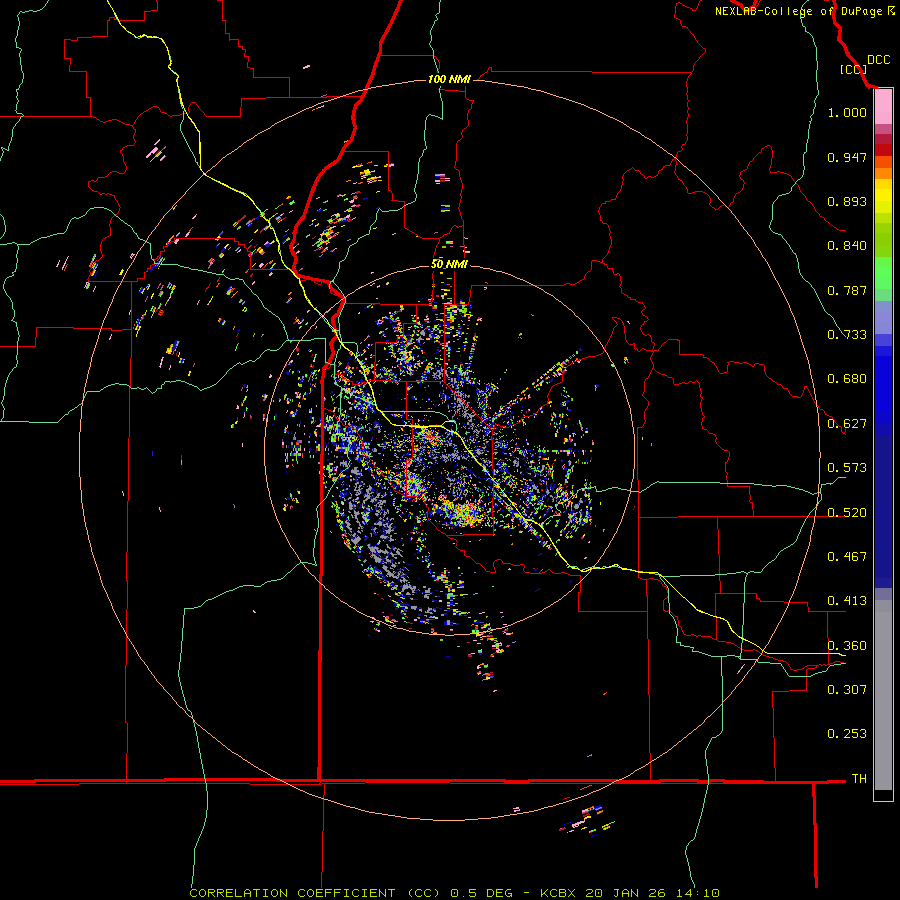Select the 0.307 value on the color scale
The image size is (900, 900).
847,690
